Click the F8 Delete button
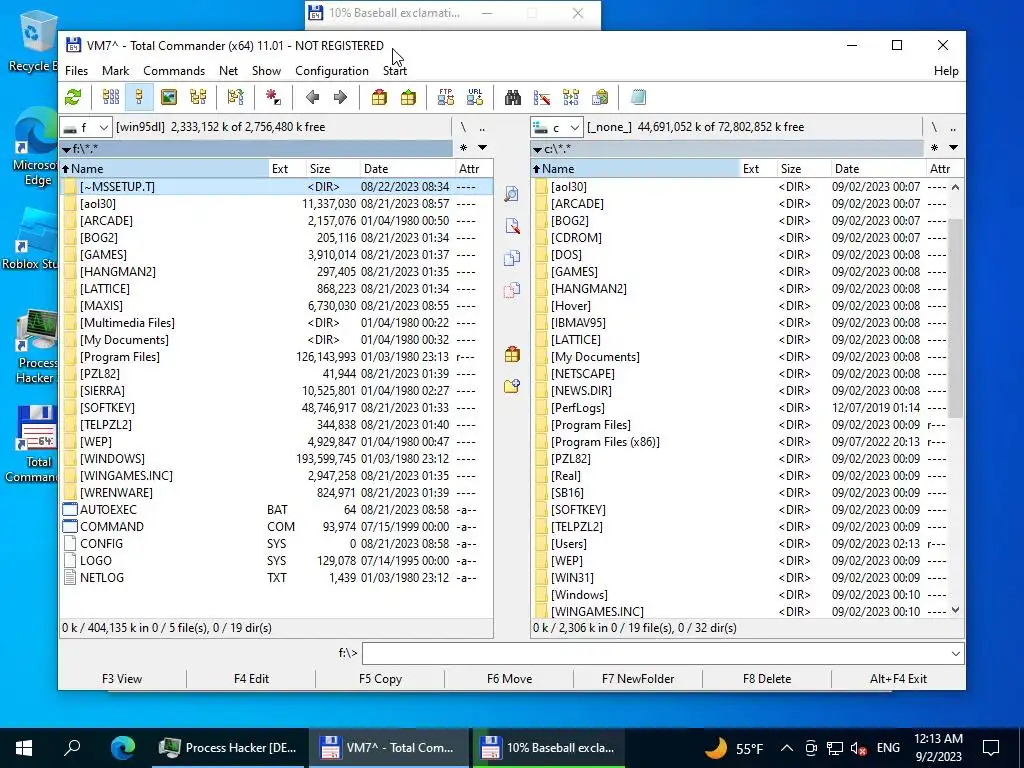Screen dimensions: 1024x768 pos(767,679)
